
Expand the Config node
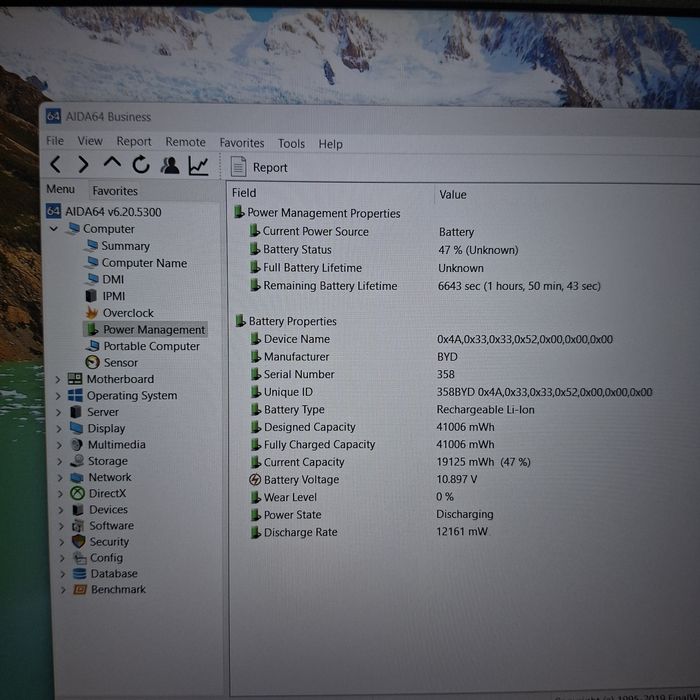[62, 558]
